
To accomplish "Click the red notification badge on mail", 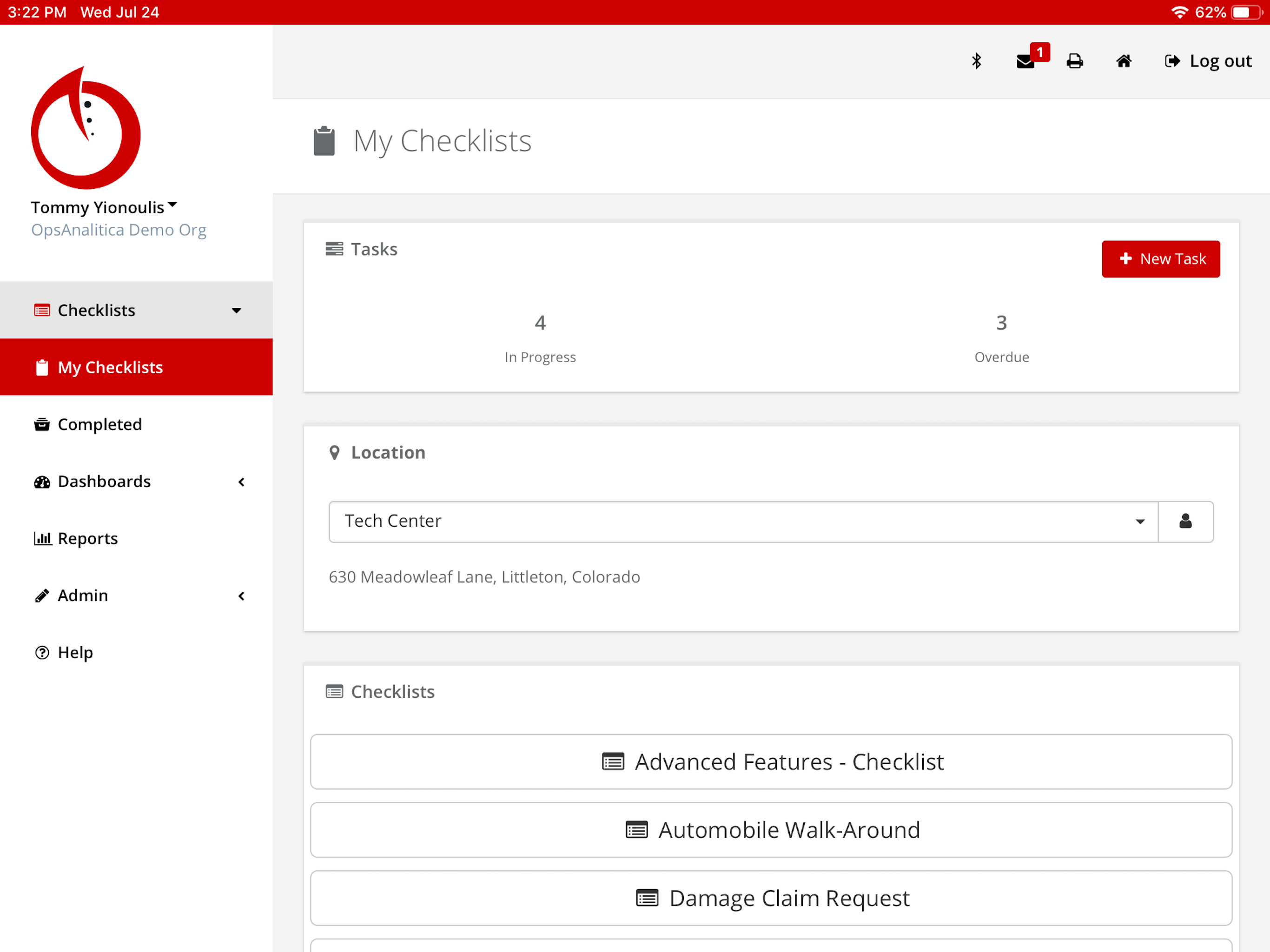I will tap(1040, 52).
